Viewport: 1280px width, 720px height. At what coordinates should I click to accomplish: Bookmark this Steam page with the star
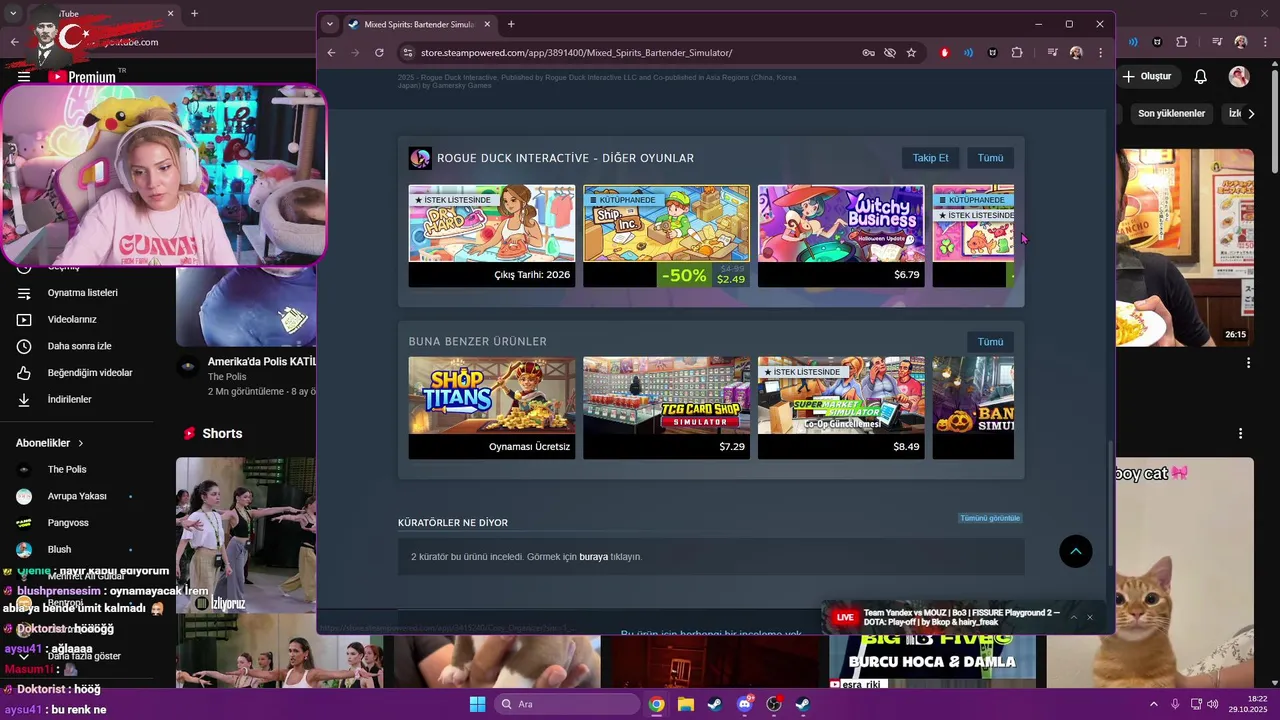pyautogui.click(x=911, y=52)
